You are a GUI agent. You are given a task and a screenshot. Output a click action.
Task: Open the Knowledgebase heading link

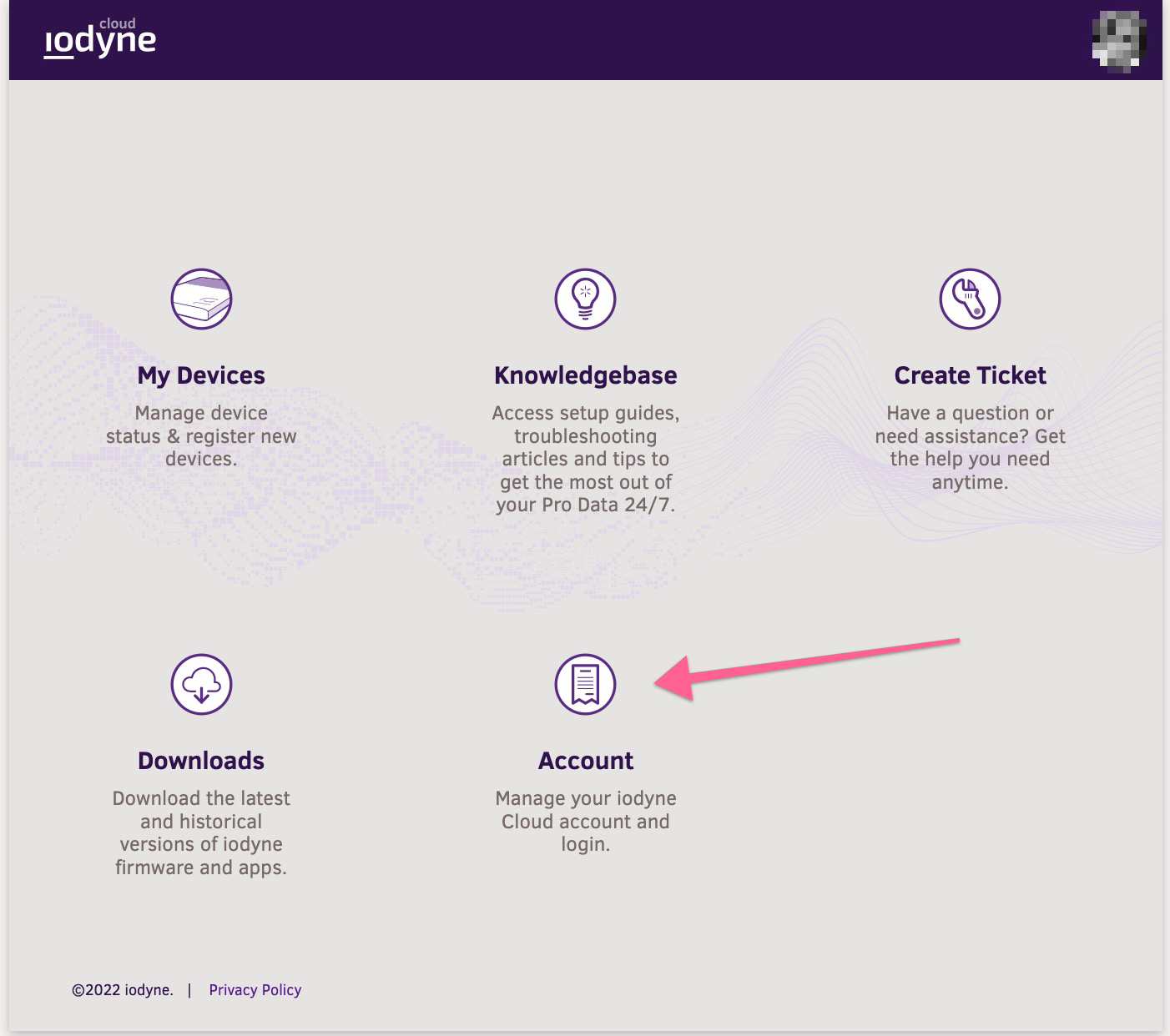(x=586, y=375)
